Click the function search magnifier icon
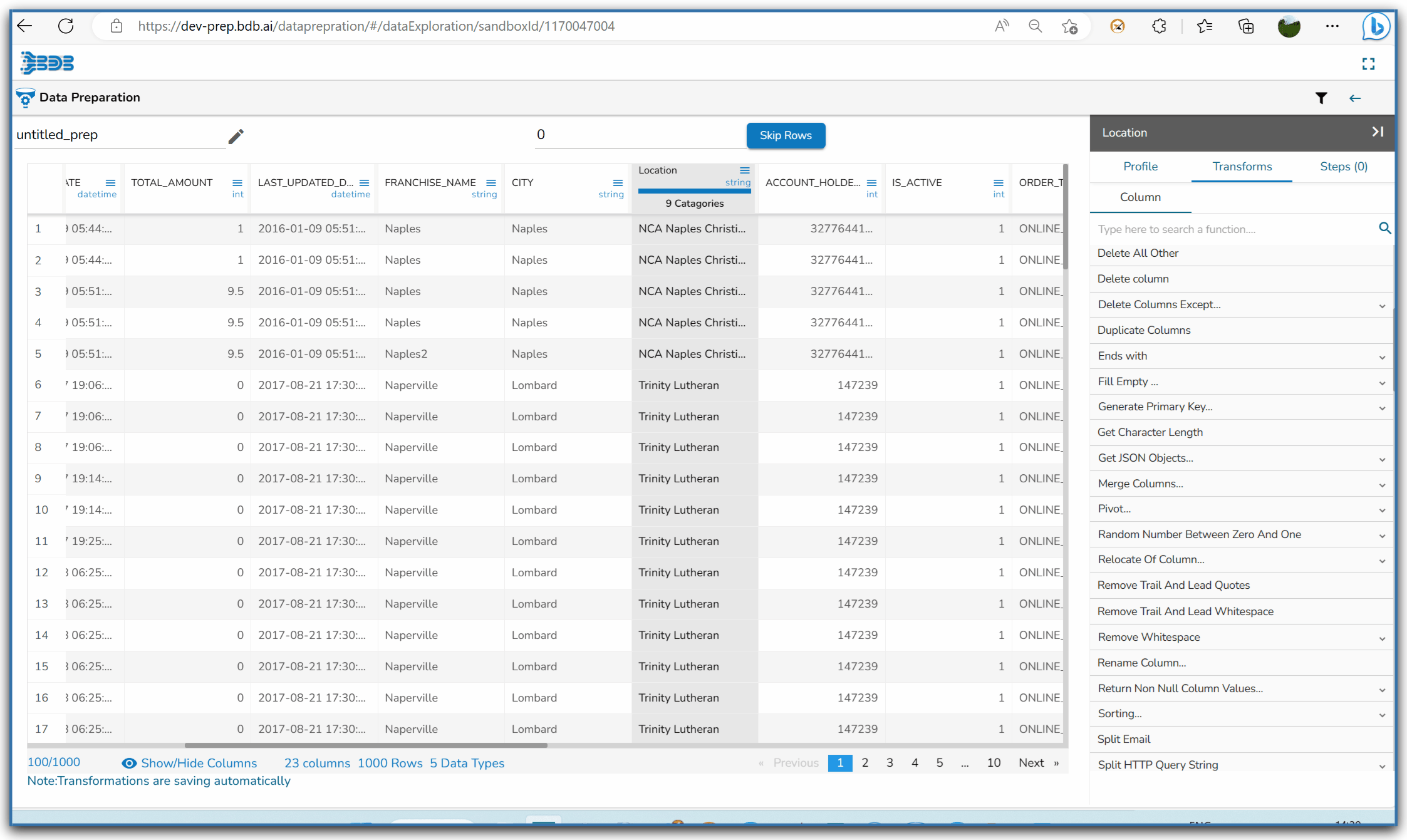Viewport: 1407px width, 840px height. point(1384,229)
